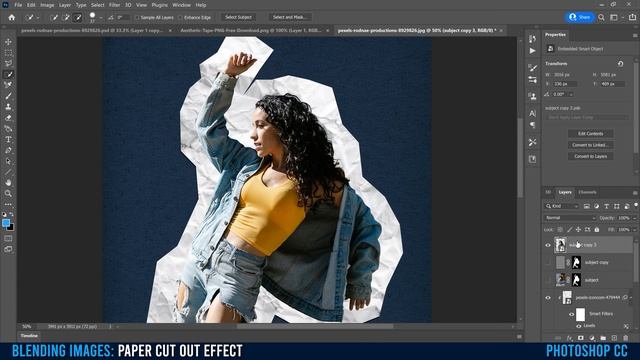Select the Clone Stamp tool
The height and width of the screenshot is (360, 640).
[x=8, y=107]
